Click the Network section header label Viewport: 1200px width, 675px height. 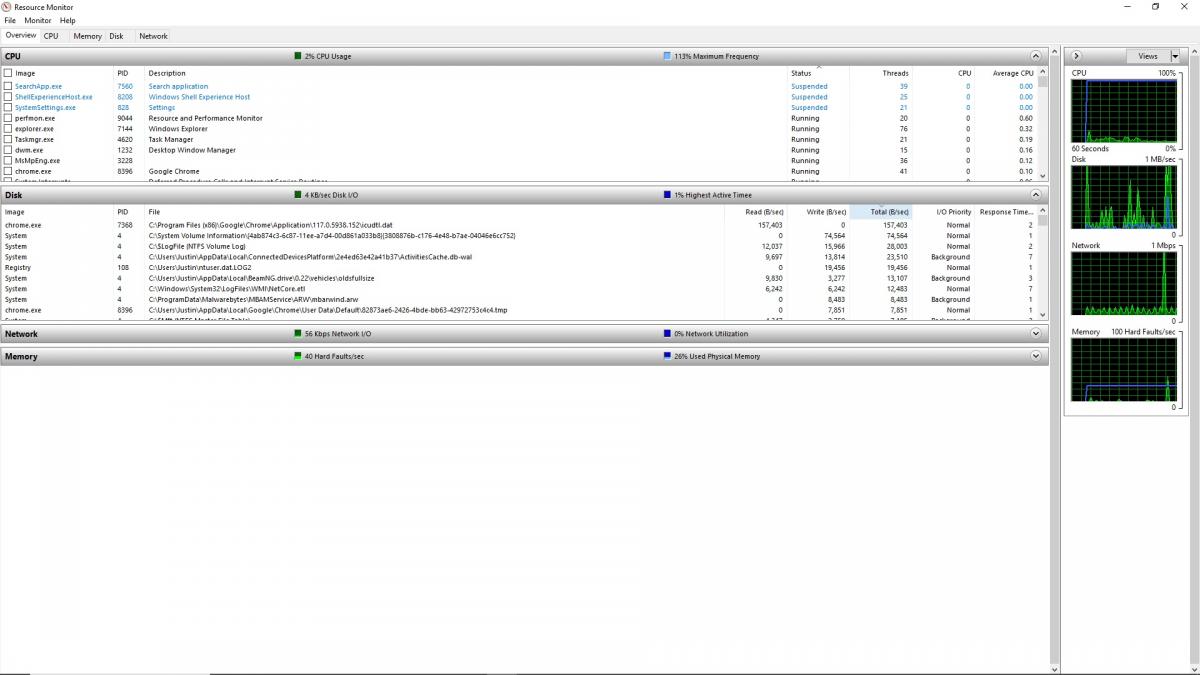point(21,334)
